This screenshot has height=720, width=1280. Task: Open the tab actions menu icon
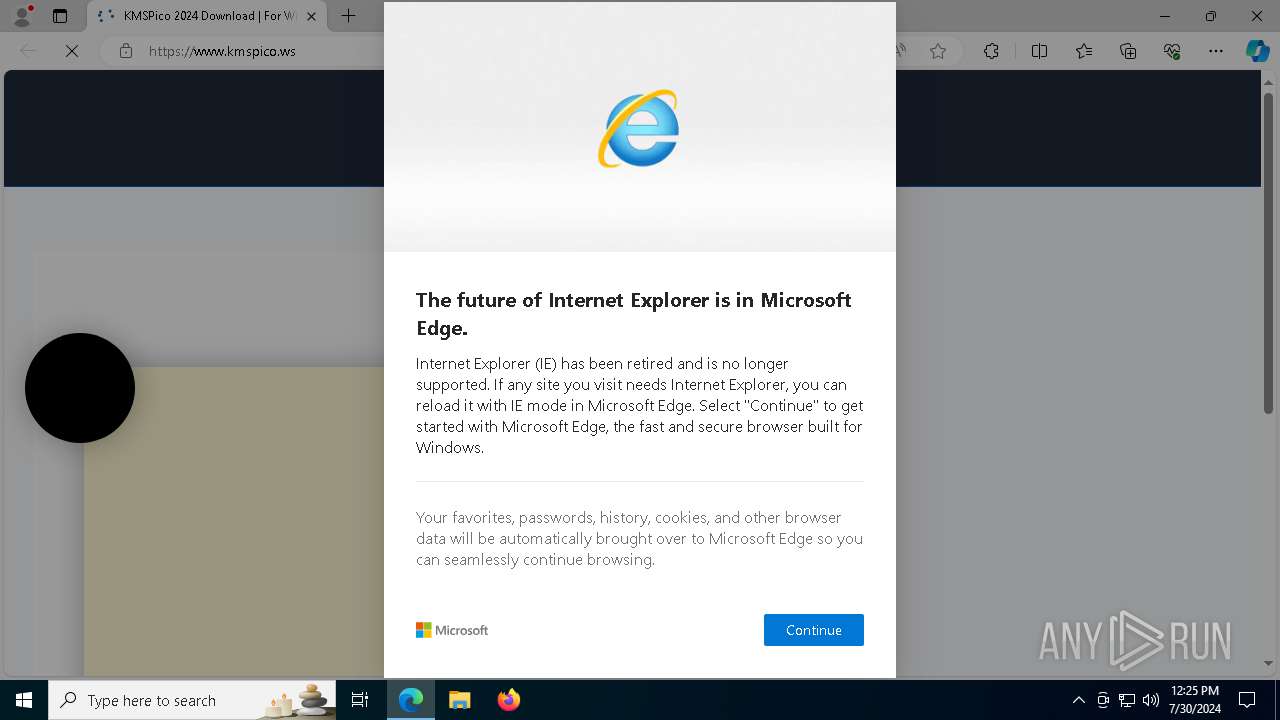(x=60, y=16)
